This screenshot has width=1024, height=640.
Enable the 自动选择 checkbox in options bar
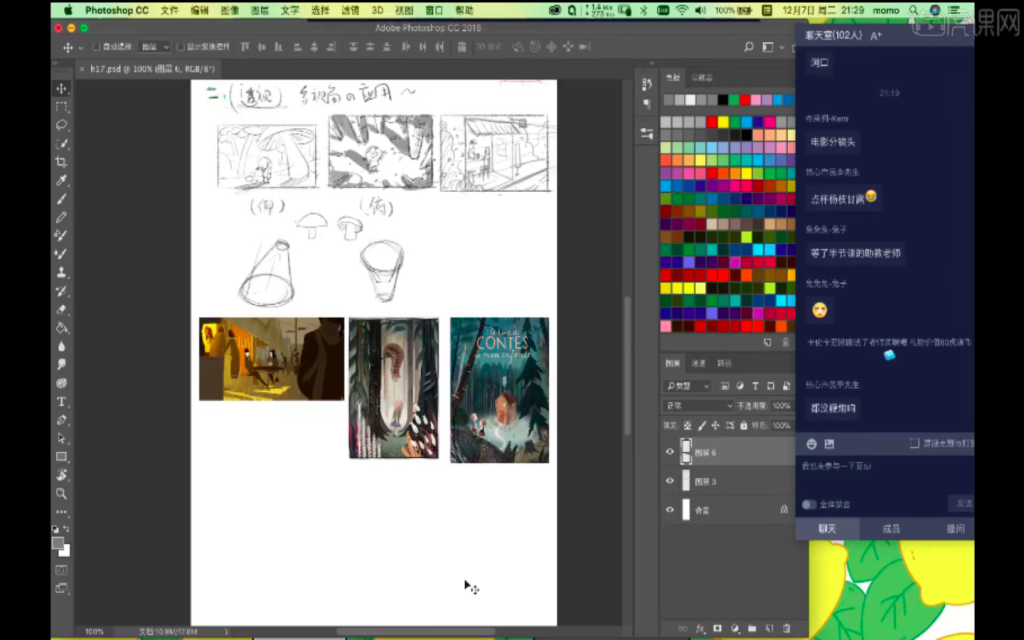pos(96,47)
